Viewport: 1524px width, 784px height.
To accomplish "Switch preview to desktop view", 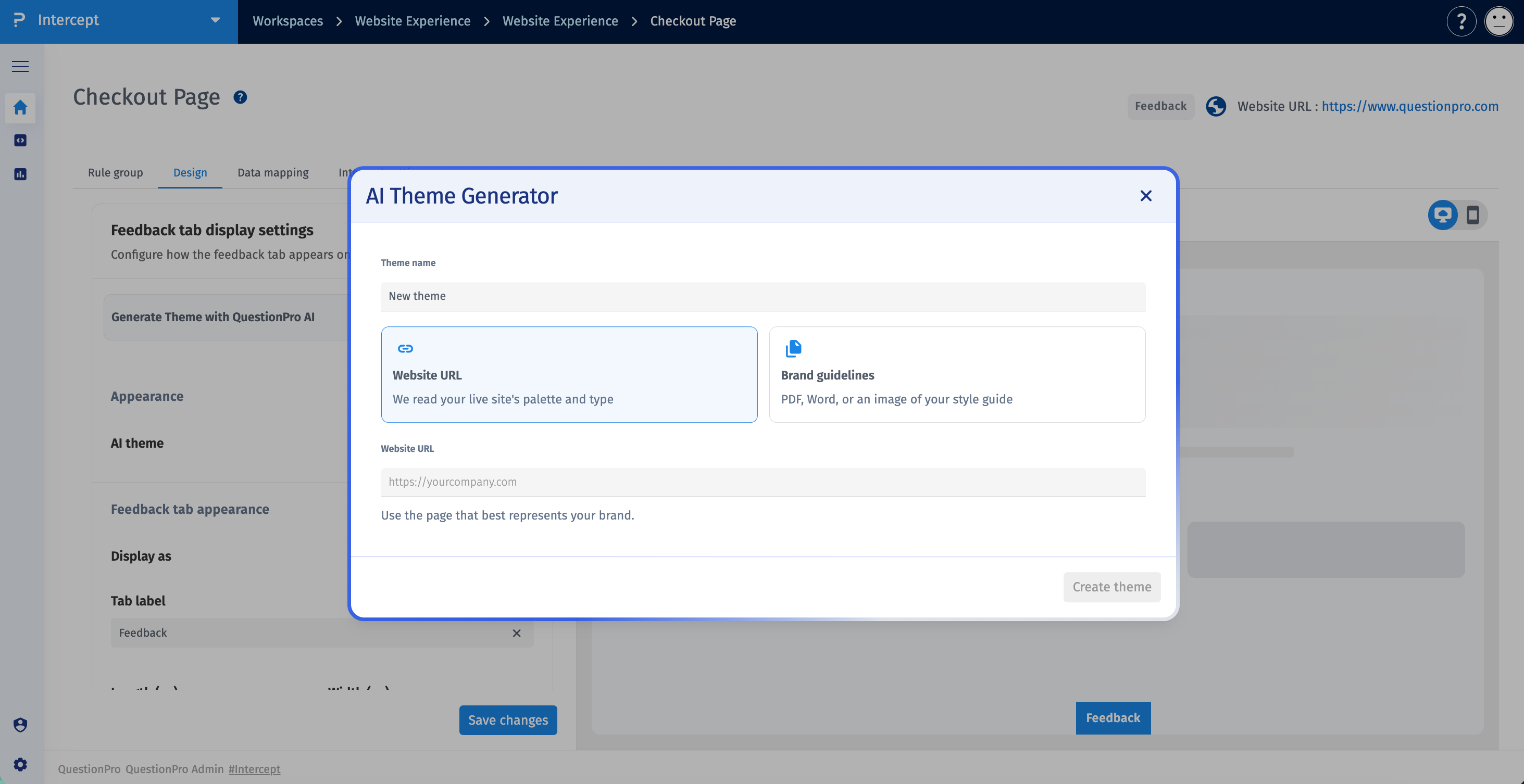I will 1442,214.
